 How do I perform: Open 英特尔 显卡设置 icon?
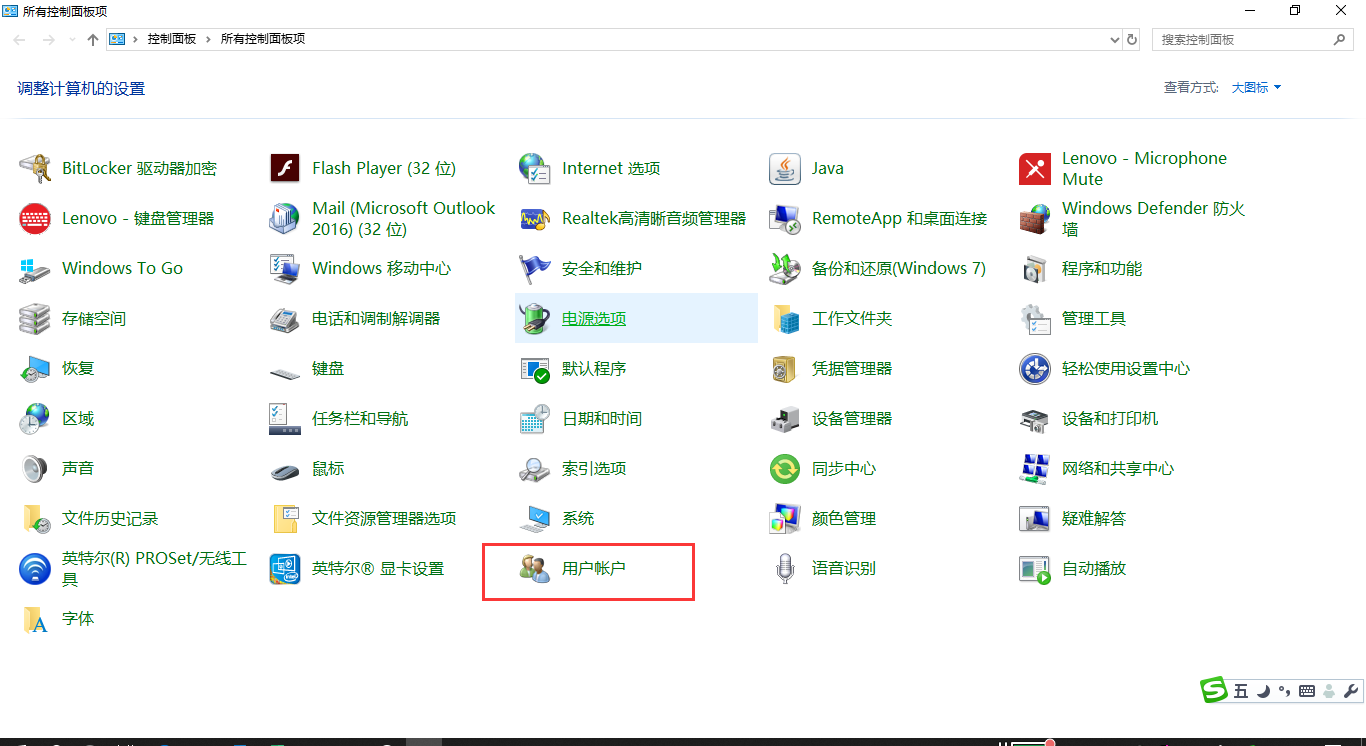click(285, 569)
